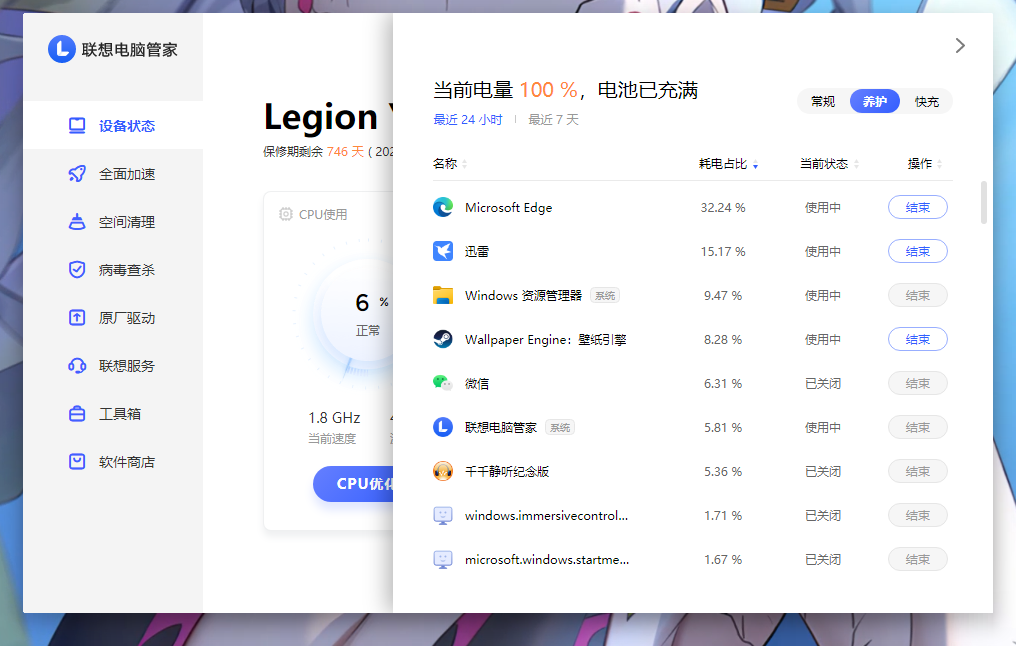Open 设备状态 in the sidebar

pyautogui.click(x=113, y=126)
